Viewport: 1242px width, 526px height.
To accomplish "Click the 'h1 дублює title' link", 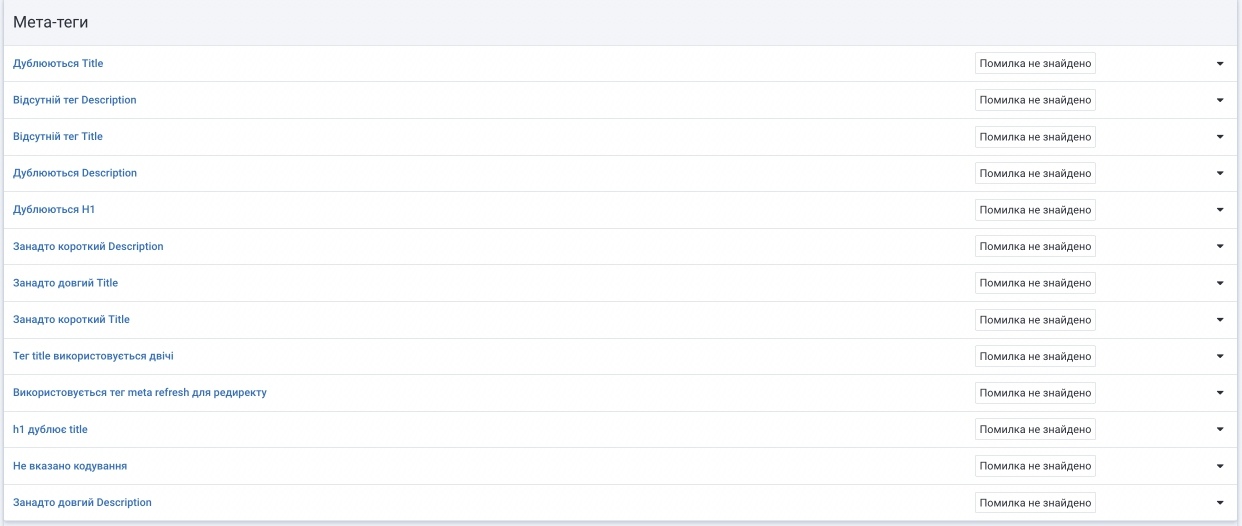I will coord(50,429).
